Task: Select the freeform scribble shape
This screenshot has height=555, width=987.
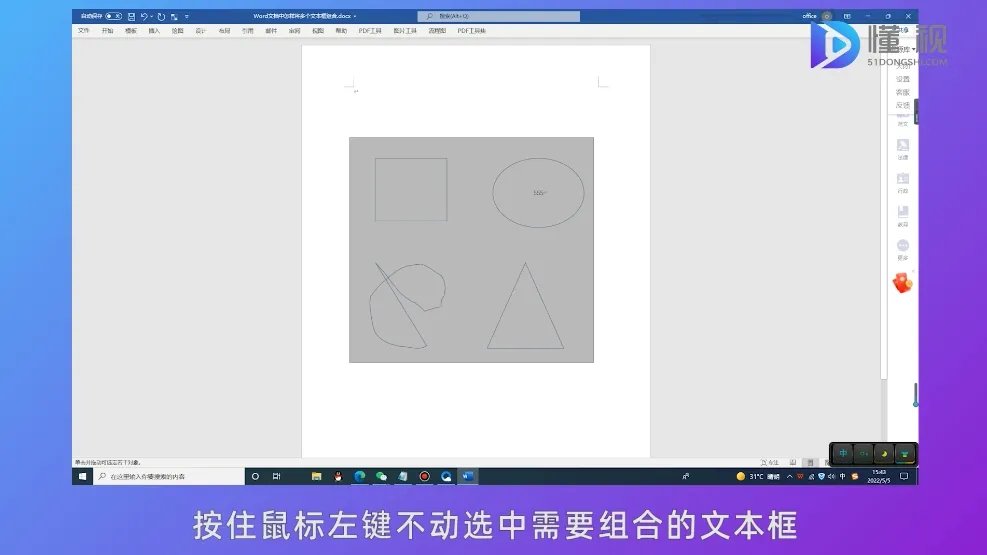Action: [407, 306]
